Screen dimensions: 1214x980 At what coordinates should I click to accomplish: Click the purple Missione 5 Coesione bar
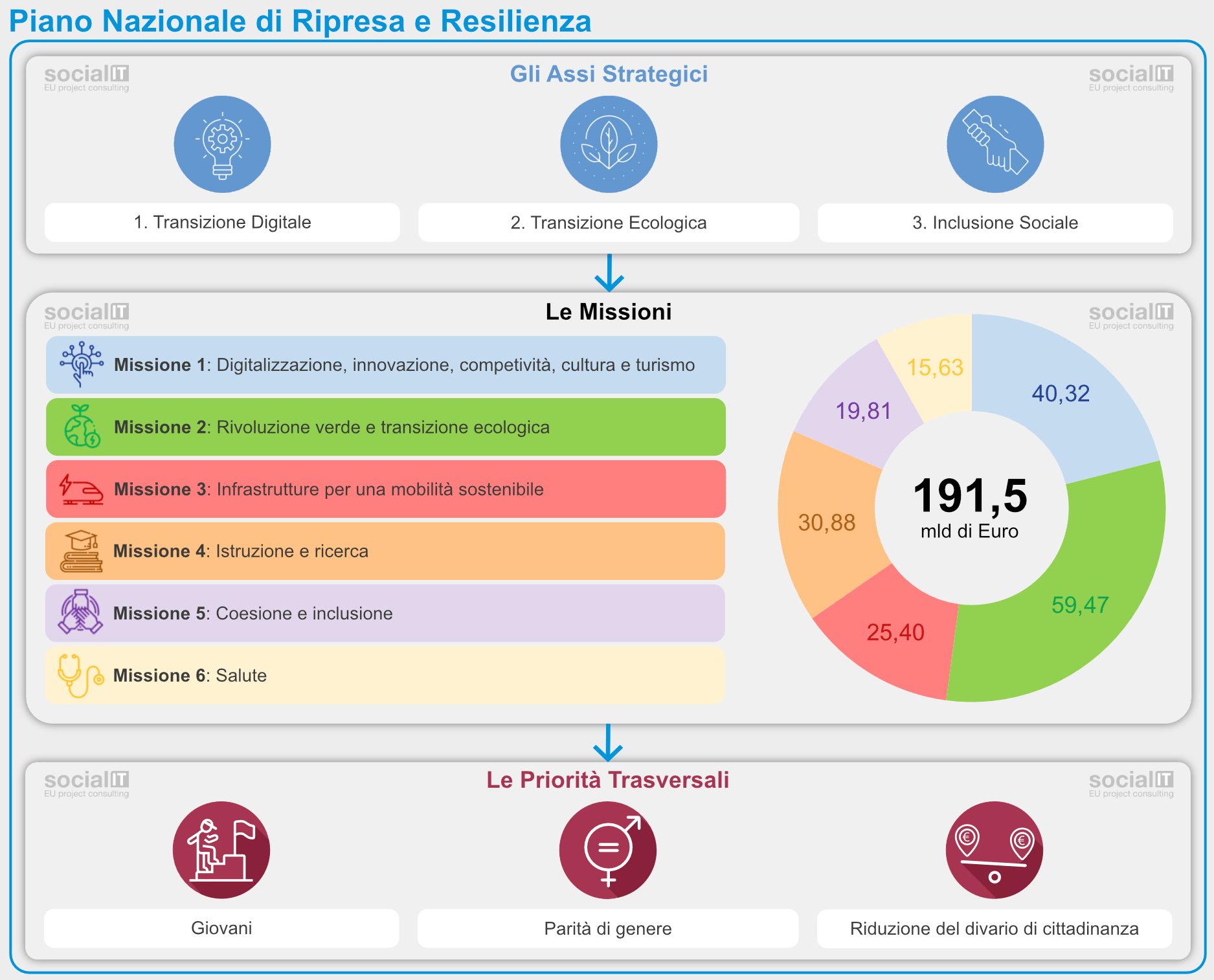pyautogui.click(x=385, y=613)
